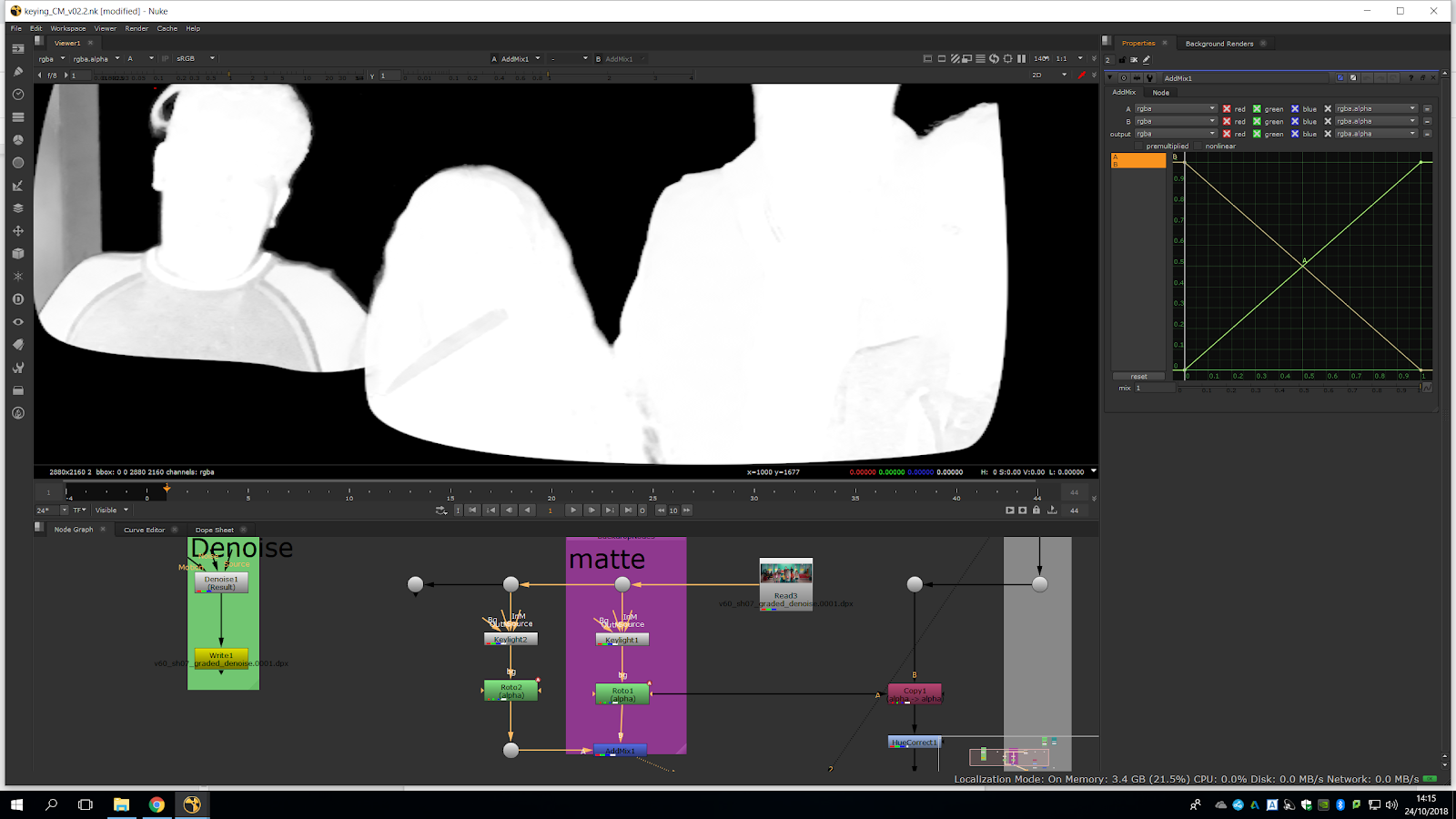Image resolution: width=1456 pixels, height=819 pixels.
Task: Open the 3D nodes cube icon
Action: pos(18,254)
